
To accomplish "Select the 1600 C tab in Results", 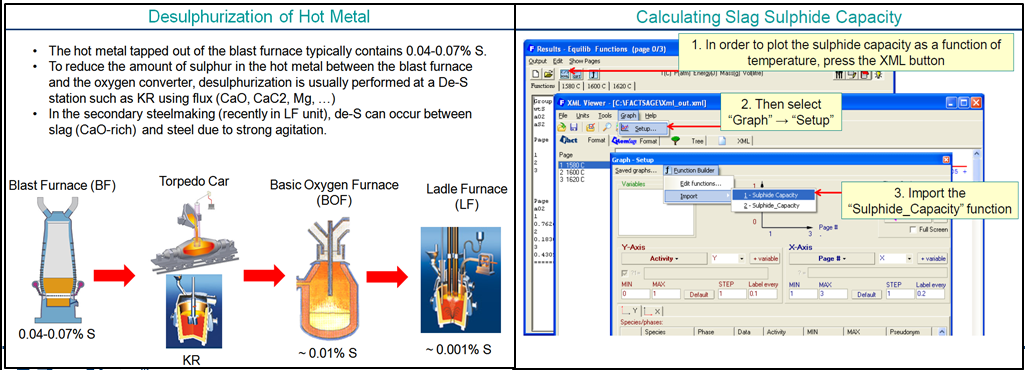I will coord(596,86).
